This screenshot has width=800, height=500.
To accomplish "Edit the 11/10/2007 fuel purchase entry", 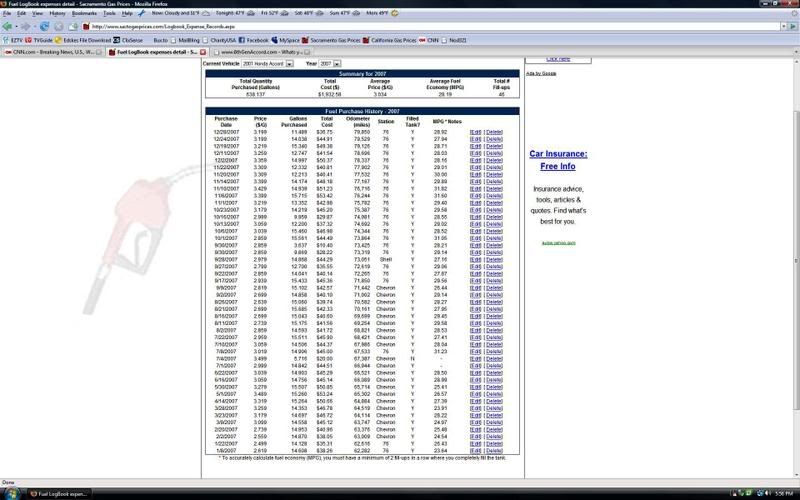I will [x=475, y=189].
